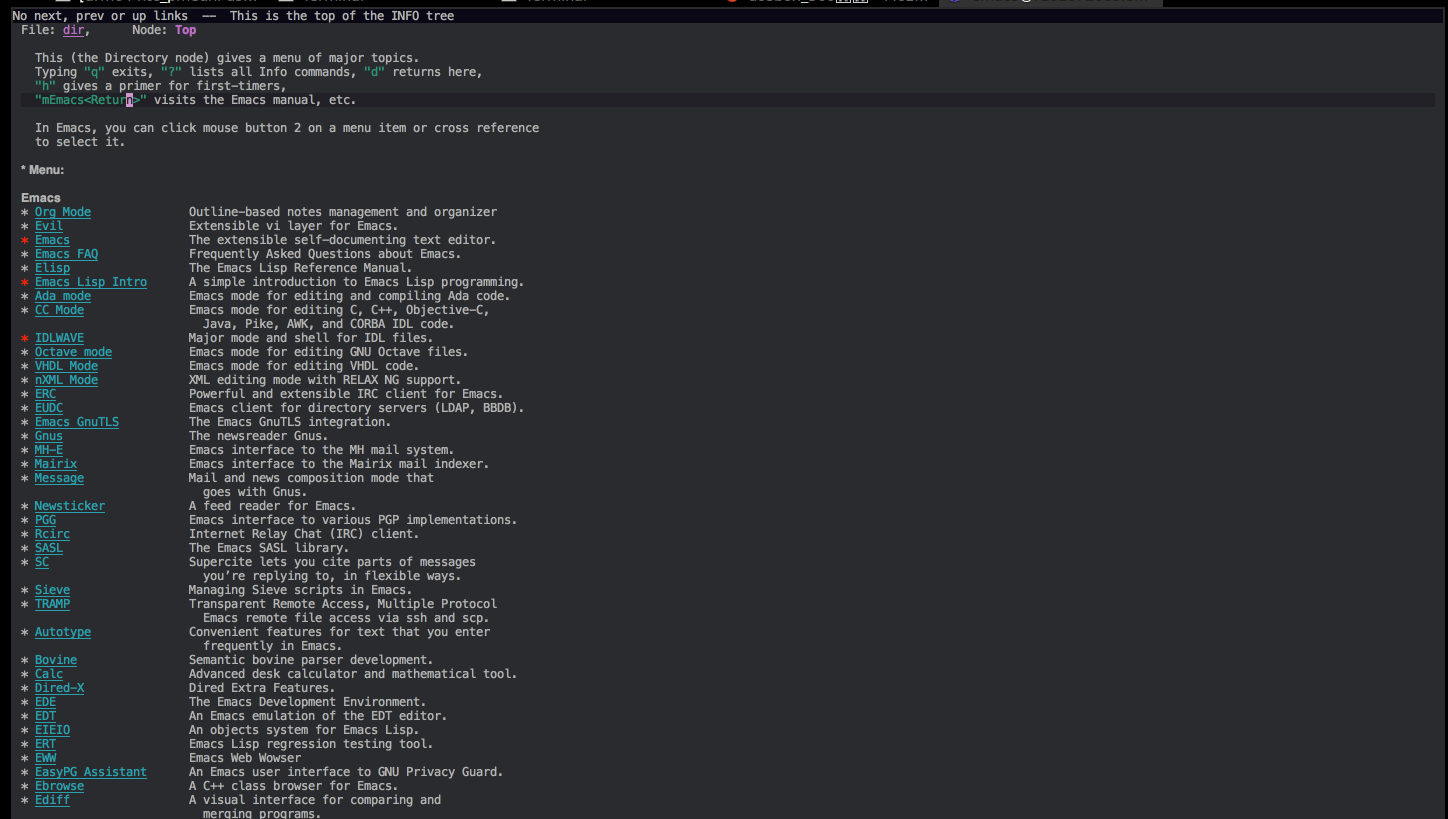Open the Bovine link
The height and width of the screenshot is (819, 1448).
coord(56,660)
